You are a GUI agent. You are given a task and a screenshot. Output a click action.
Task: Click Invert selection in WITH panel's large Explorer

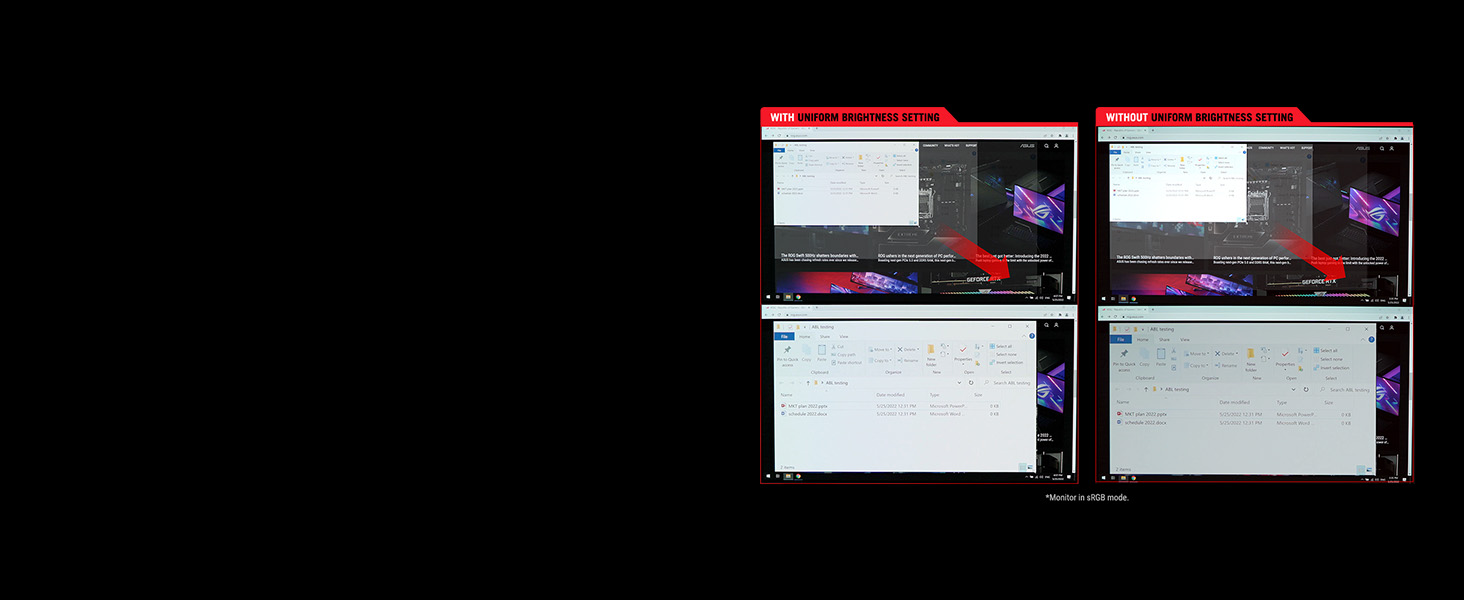pyautogui.click(x=1006, y=362)
